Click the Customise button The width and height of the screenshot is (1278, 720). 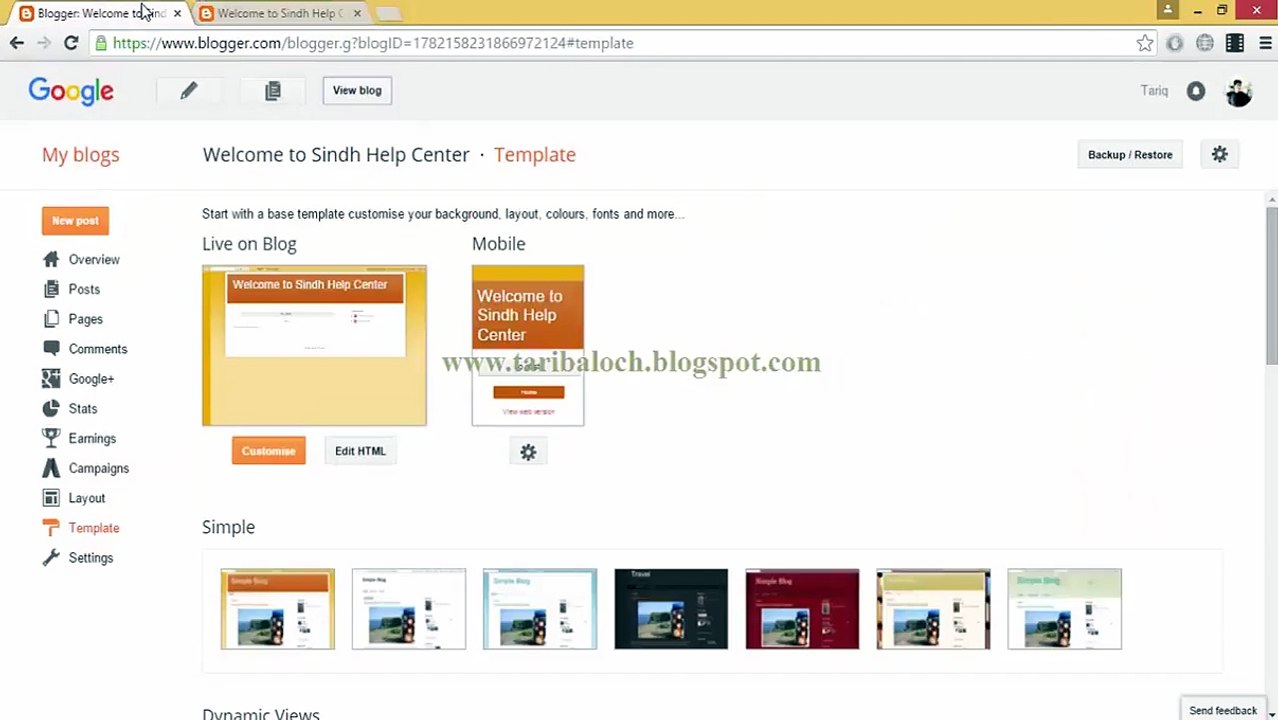click(x=268, y=451)
